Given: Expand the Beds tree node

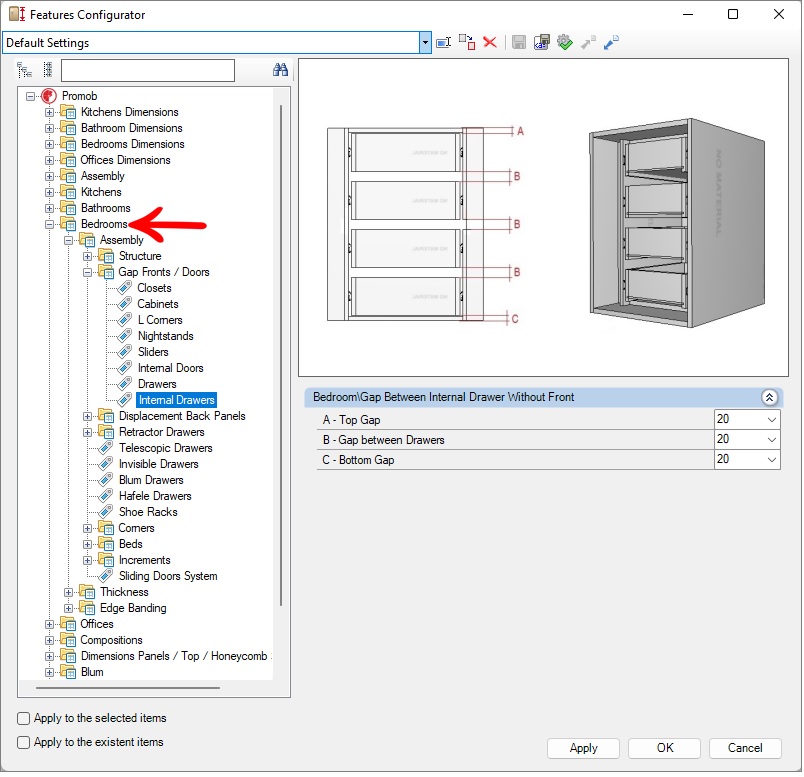Looking at the screenshot, I should (x=87, y=544).
